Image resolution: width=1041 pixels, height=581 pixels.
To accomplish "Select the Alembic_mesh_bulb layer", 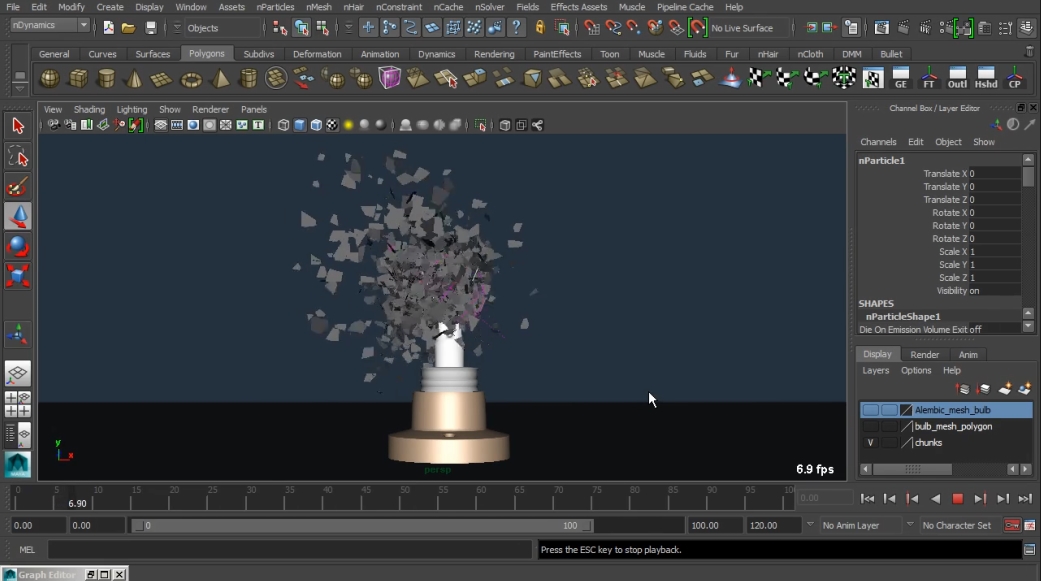I will click(x=952, y=410).
